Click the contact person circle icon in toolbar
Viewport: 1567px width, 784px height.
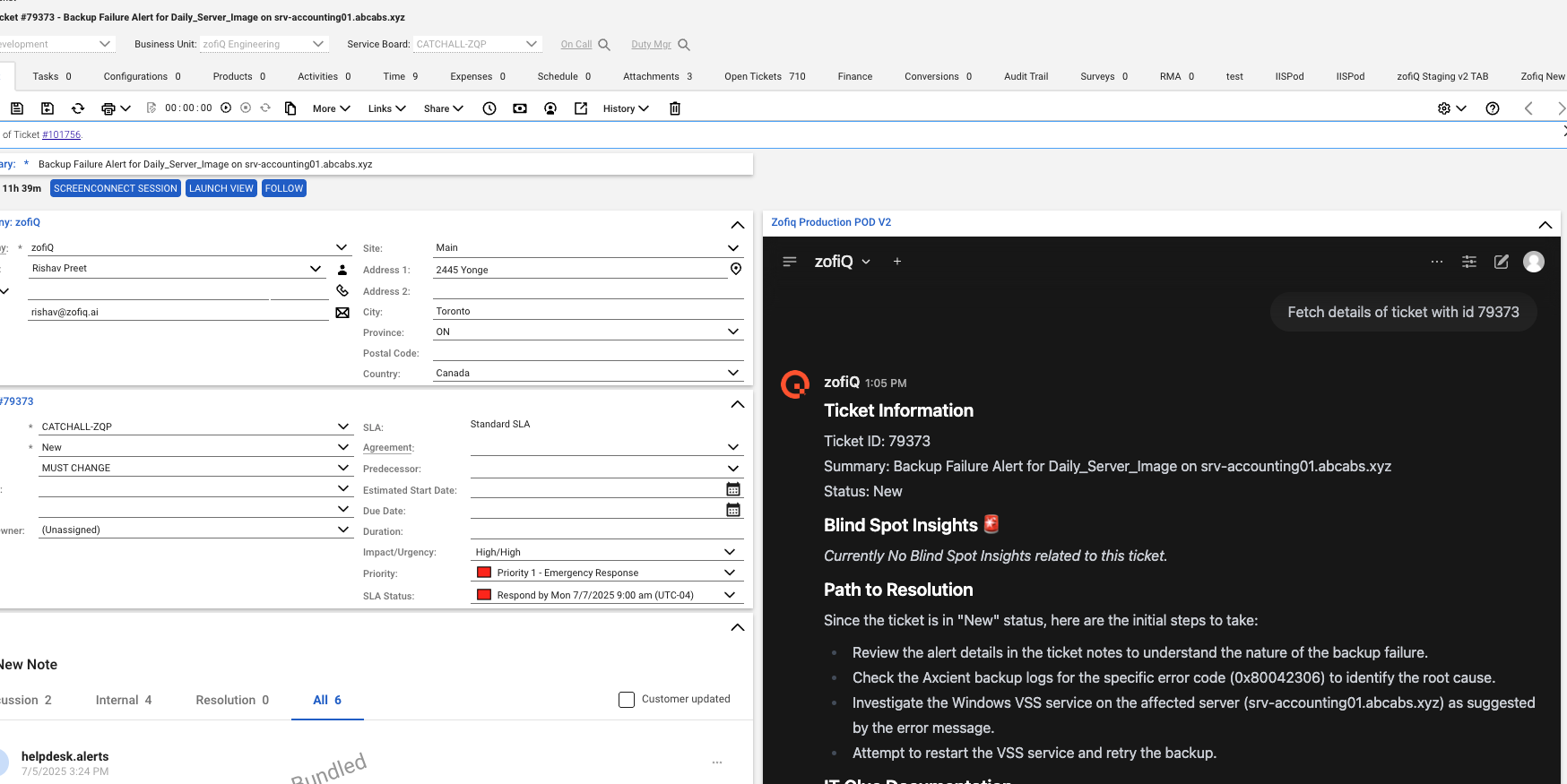(550, 108)
